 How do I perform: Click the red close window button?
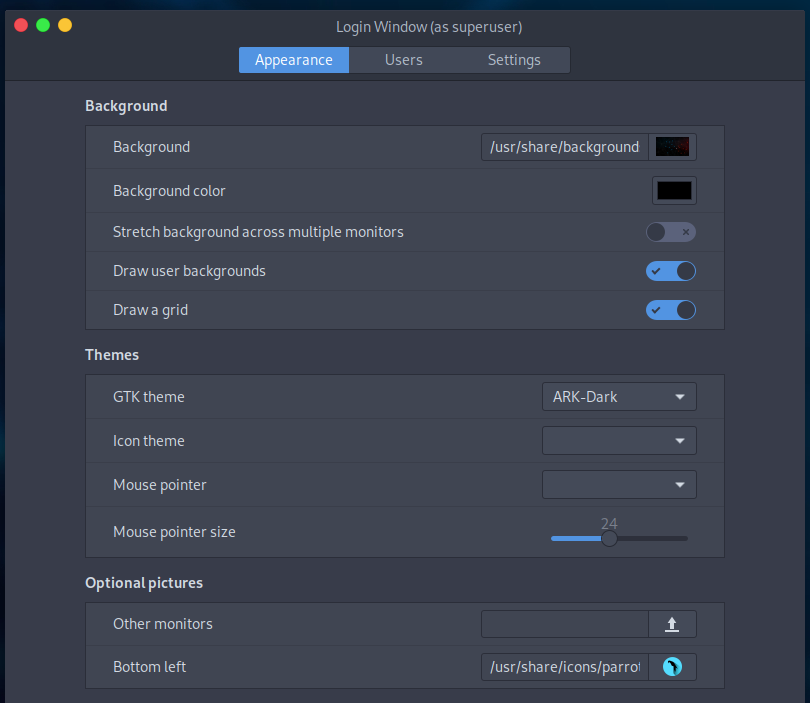pyautogui.click(x=21, y=25)
